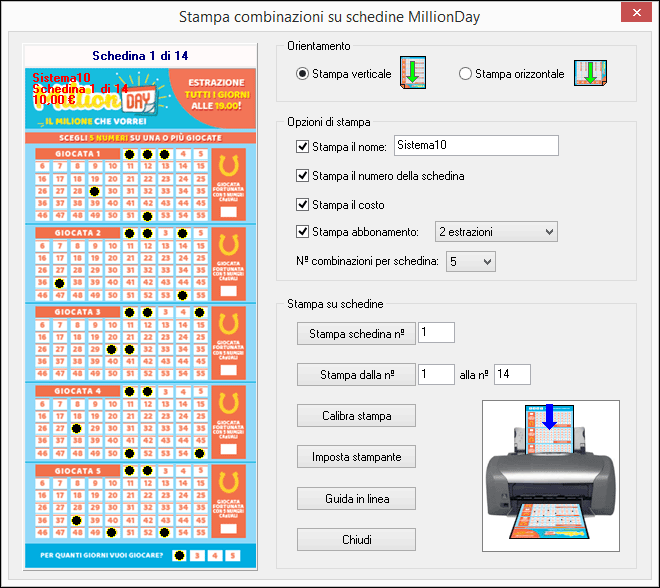660x588 pixels.
Task: Select Stampa orizzontale radio button
Action: [465, 74]
